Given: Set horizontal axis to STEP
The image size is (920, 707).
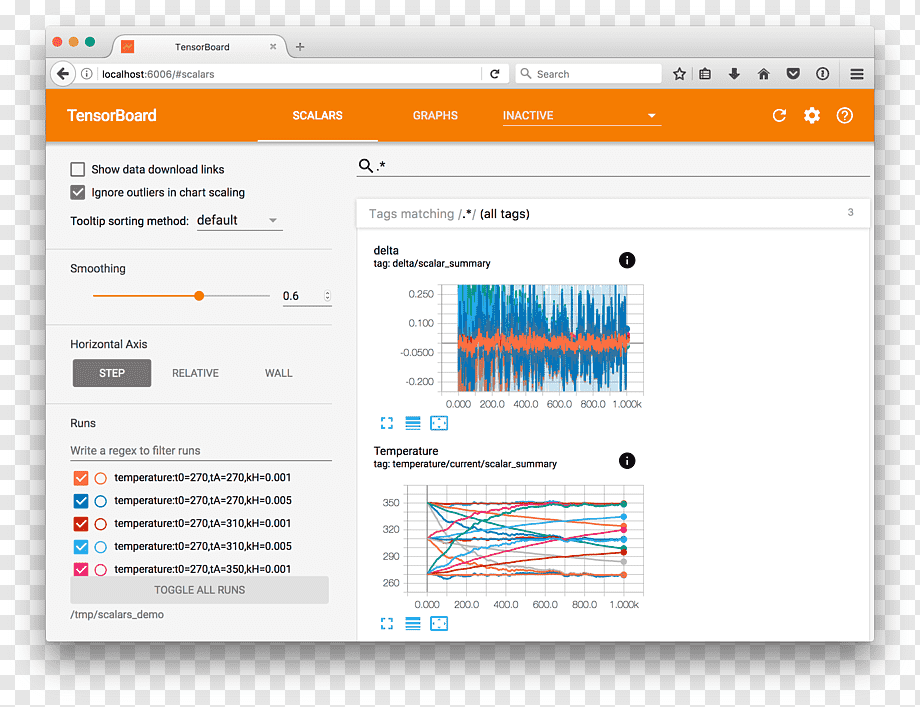Looking at the screenshot, I should point(111,373).
